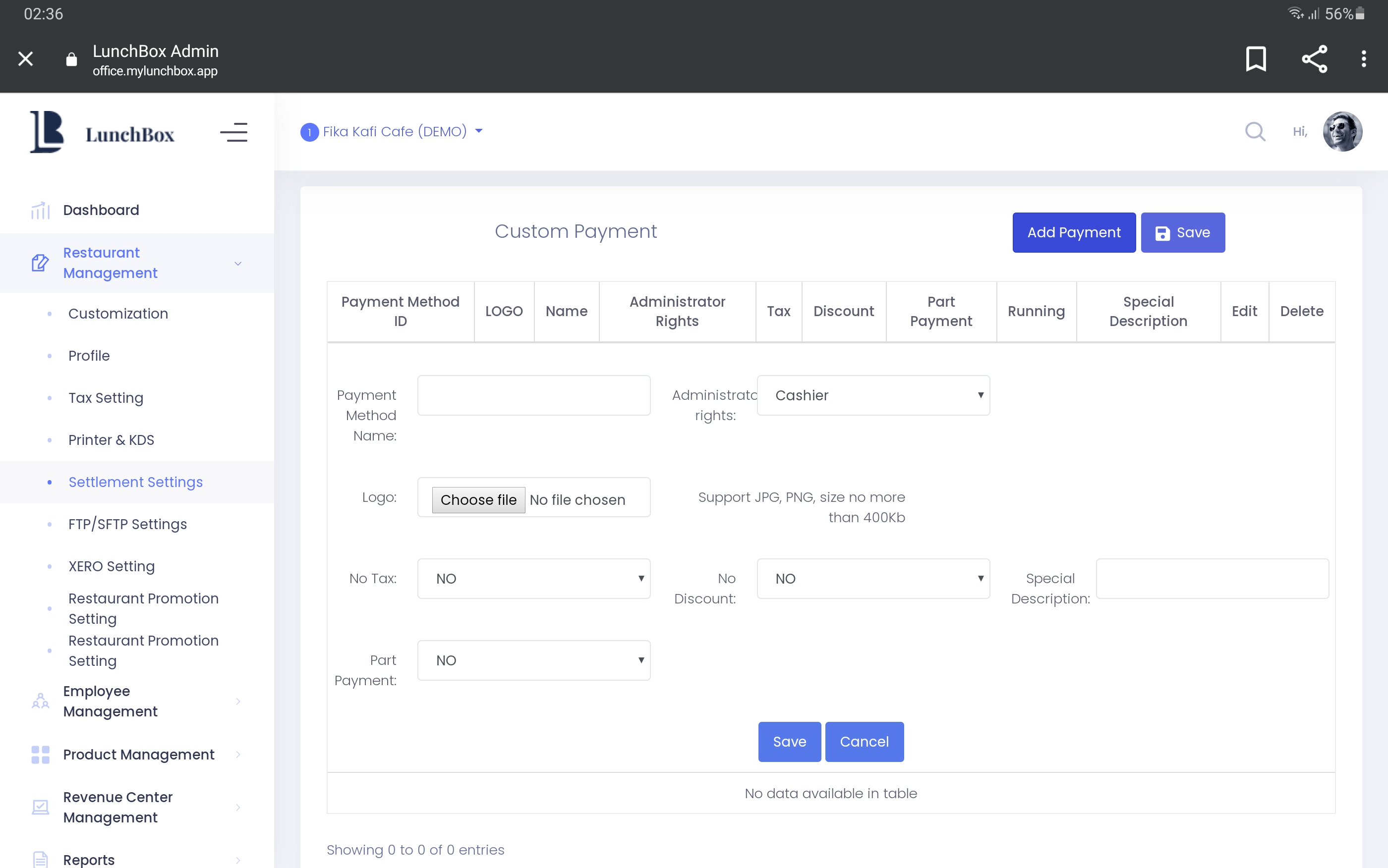Click the user profile avatar
The width and height of the screenshot is (1388, 868).
[x=1342, y=131]
